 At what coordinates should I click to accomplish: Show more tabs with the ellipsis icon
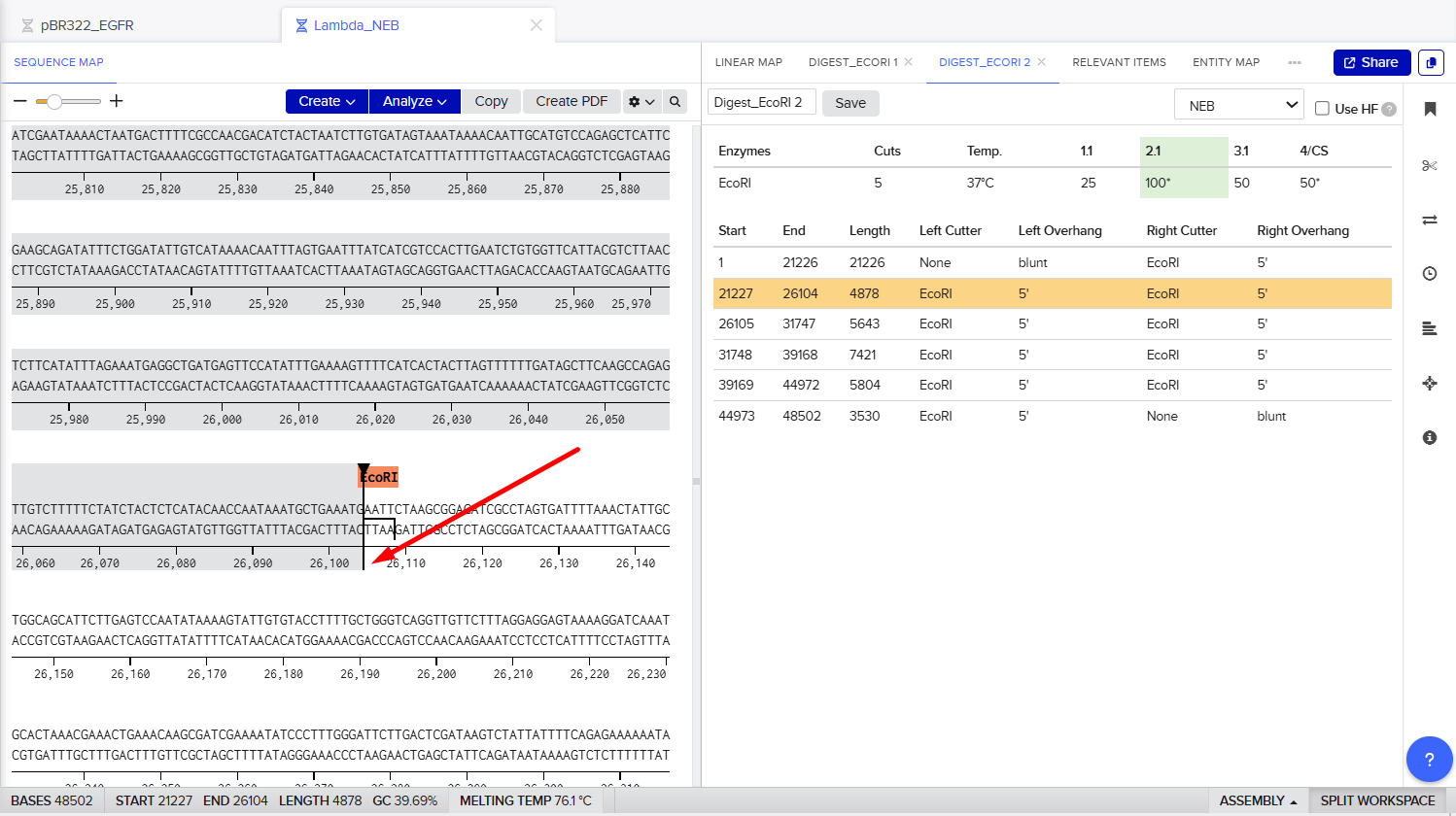[1295, 62]
